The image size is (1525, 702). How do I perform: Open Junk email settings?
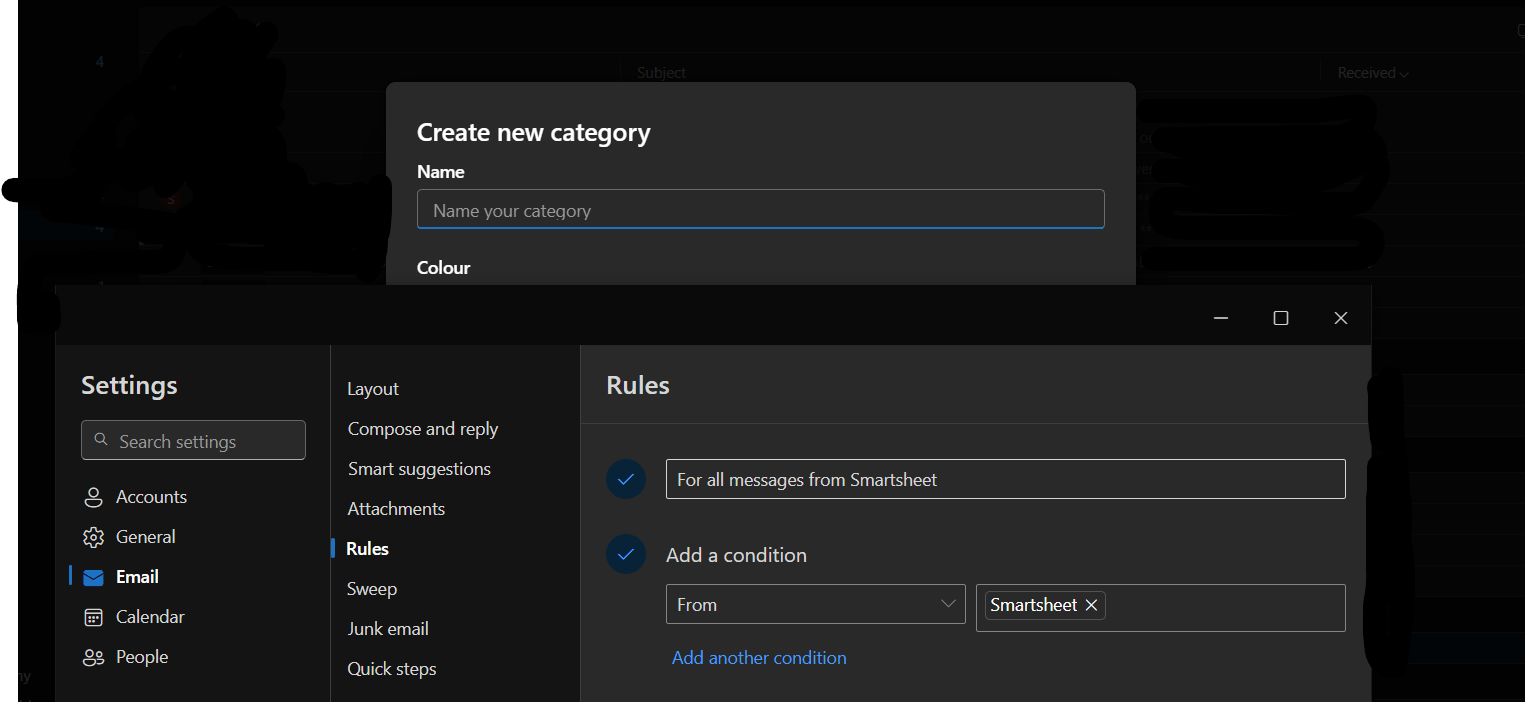pyautogui.click(x=388, y=629)
